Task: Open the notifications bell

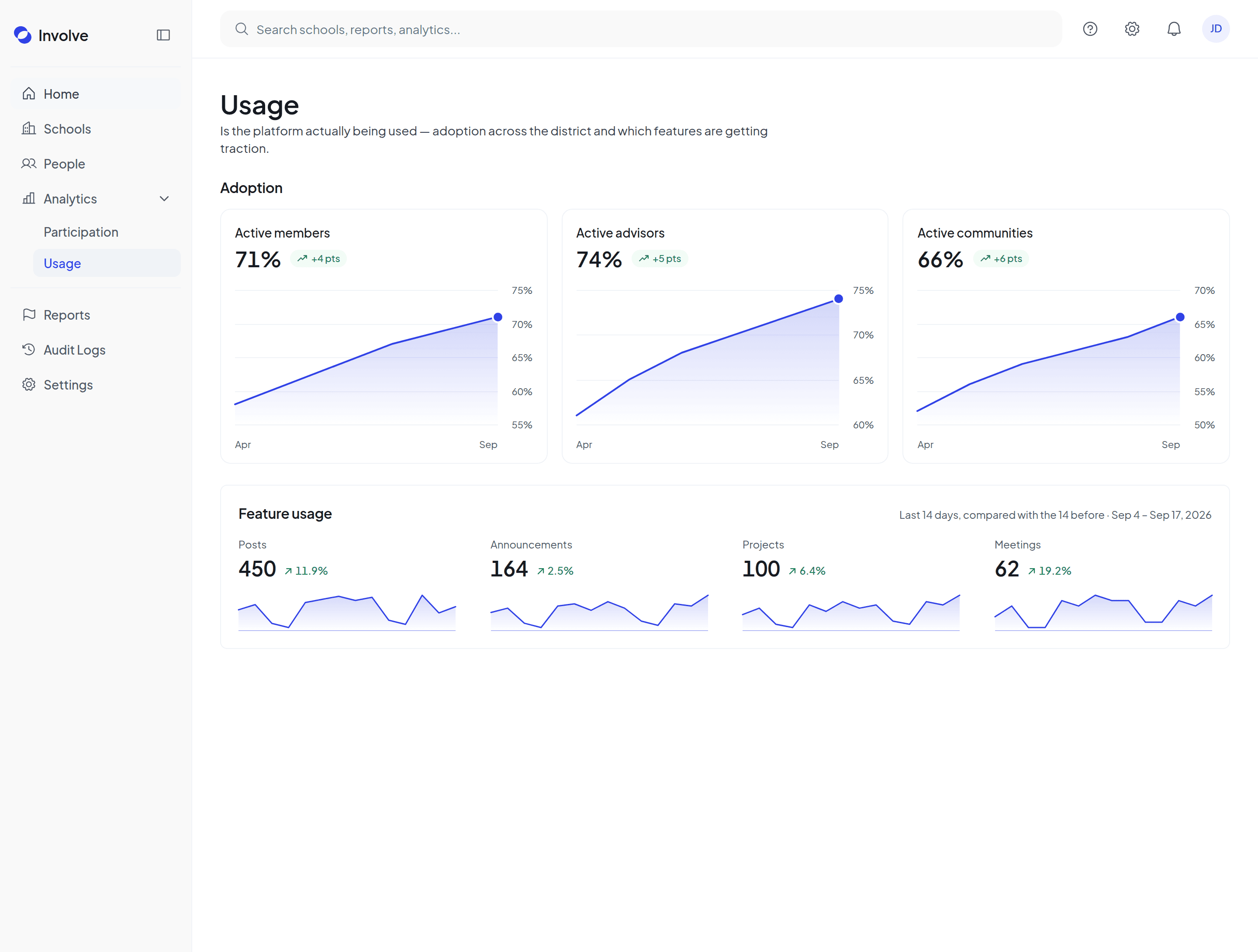Action: click(1174, 29)
